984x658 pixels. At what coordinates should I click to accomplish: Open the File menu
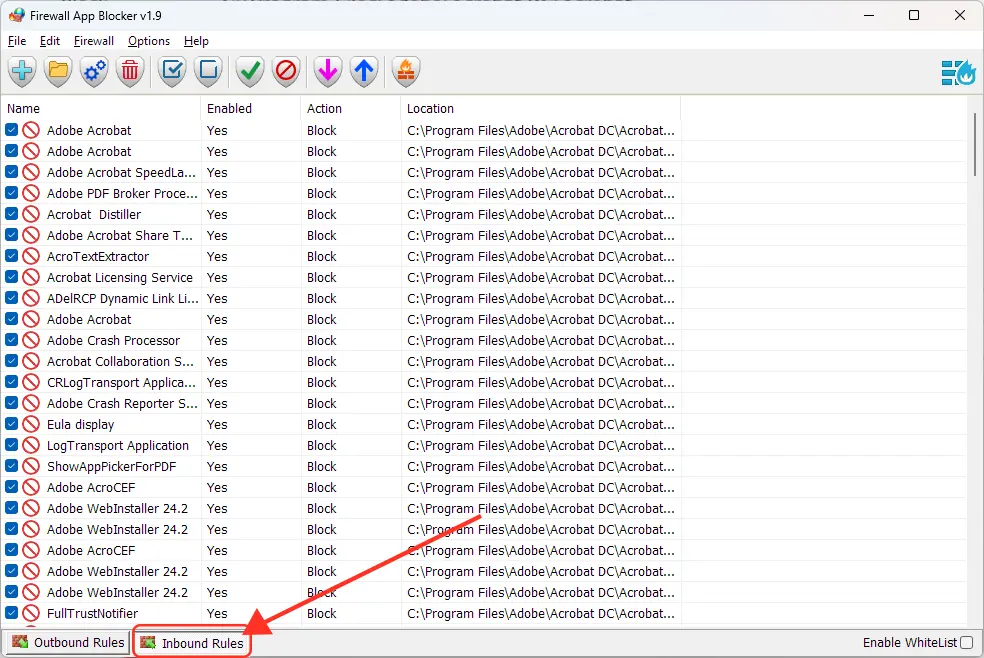[17, 41]
